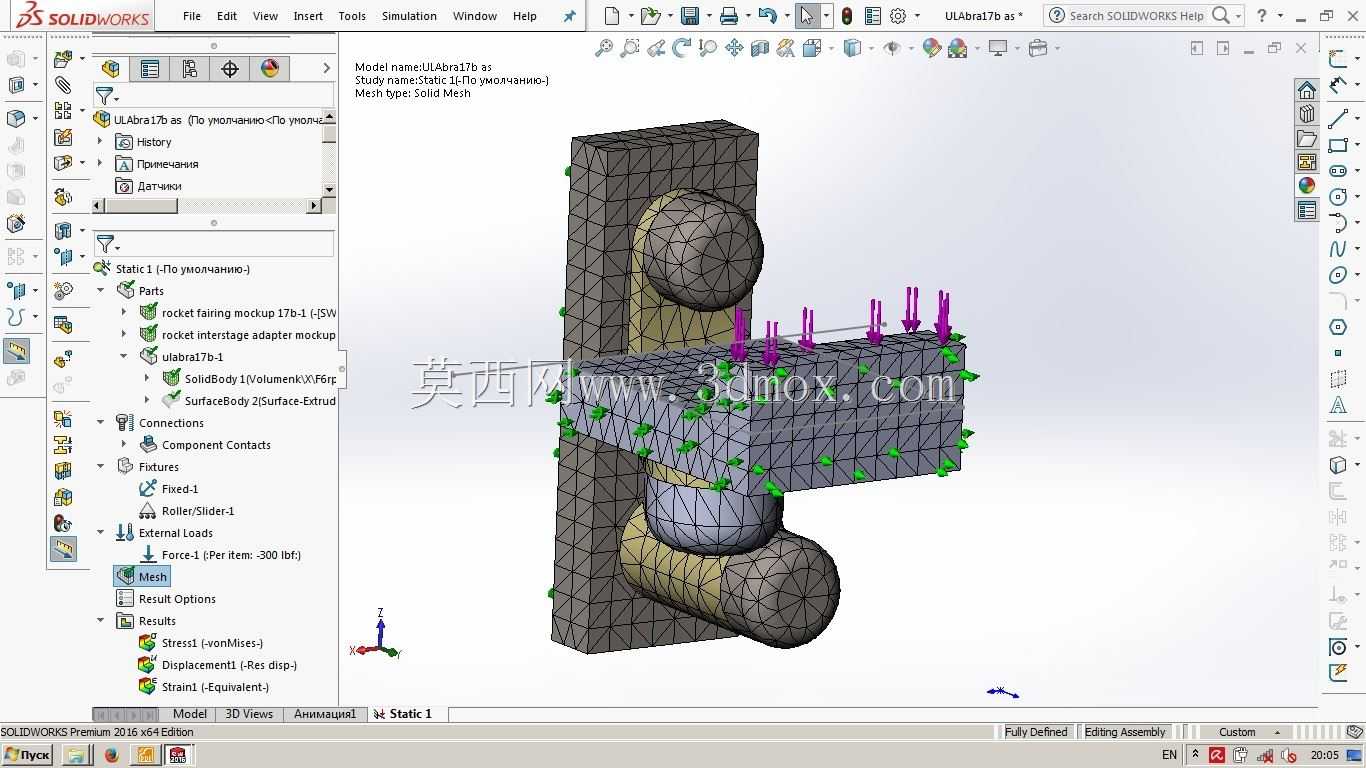The width and height of the screenshot is (1366, 768).
Task: Open the File Properties list icon
Action: 873,15
